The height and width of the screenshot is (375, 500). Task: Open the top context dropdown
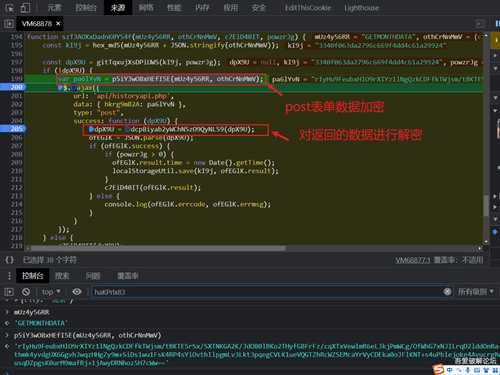pyautogui.click(x=51, y=292)
